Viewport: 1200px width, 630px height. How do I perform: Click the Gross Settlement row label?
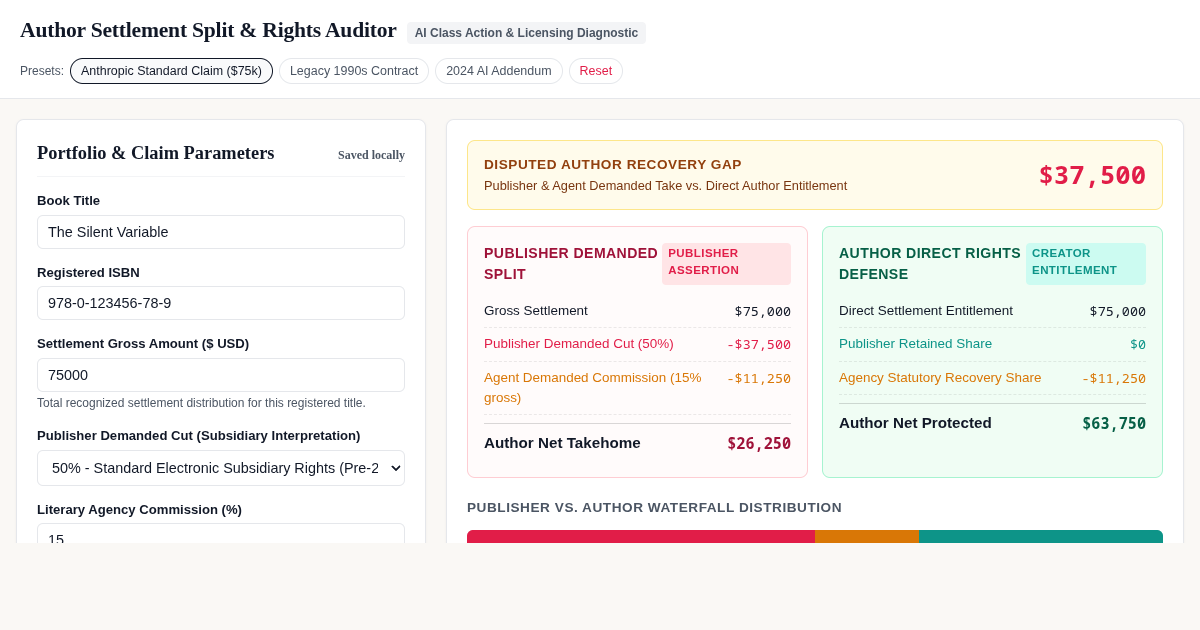pos(536,311)
